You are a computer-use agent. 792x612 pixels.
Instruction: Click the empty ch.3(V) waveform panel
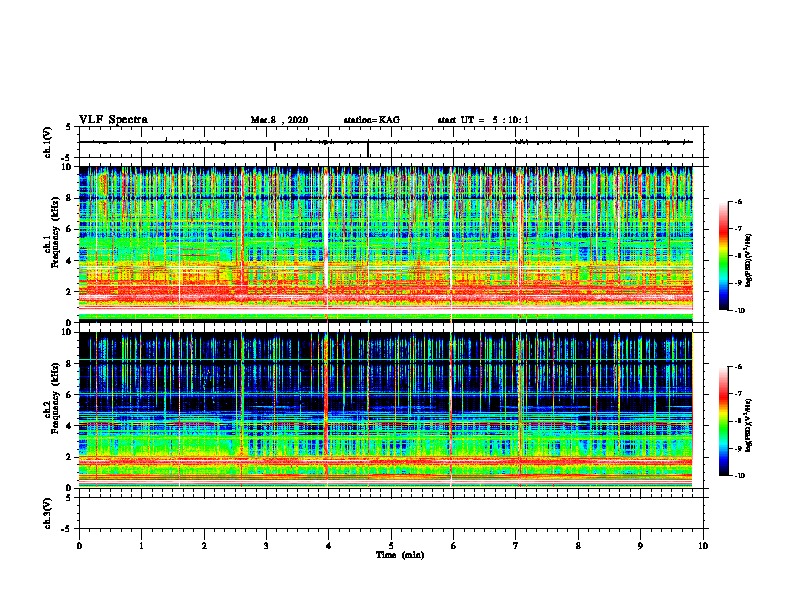(x=393, y=513)
